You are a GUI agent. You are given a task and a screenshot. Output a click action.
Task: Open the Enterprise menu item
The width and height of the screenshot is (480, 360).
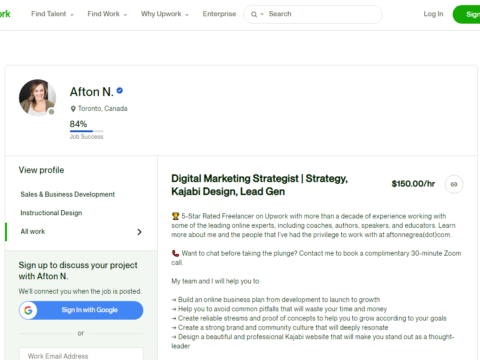point(219,14)
